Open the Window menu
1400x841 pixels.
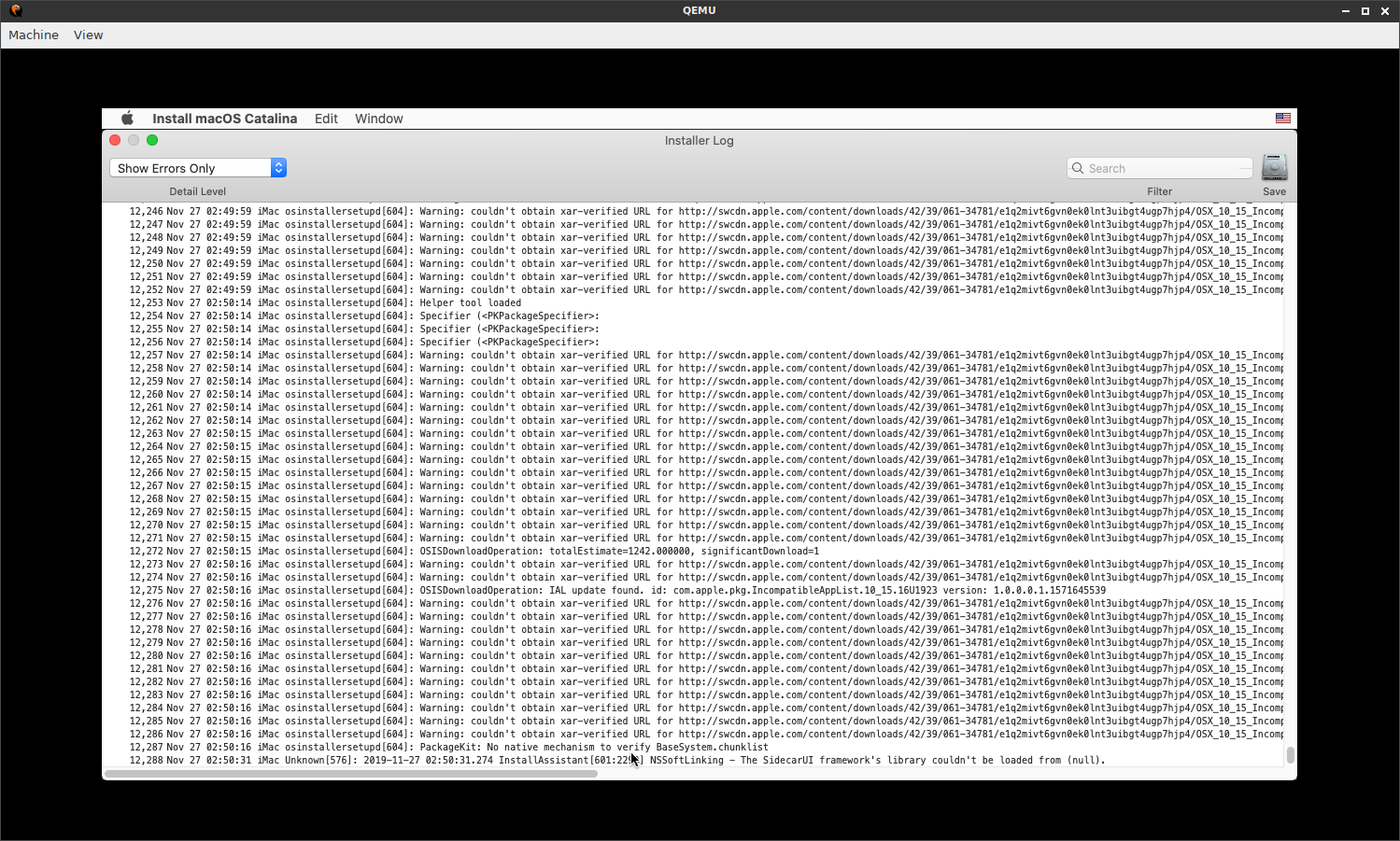378,119
